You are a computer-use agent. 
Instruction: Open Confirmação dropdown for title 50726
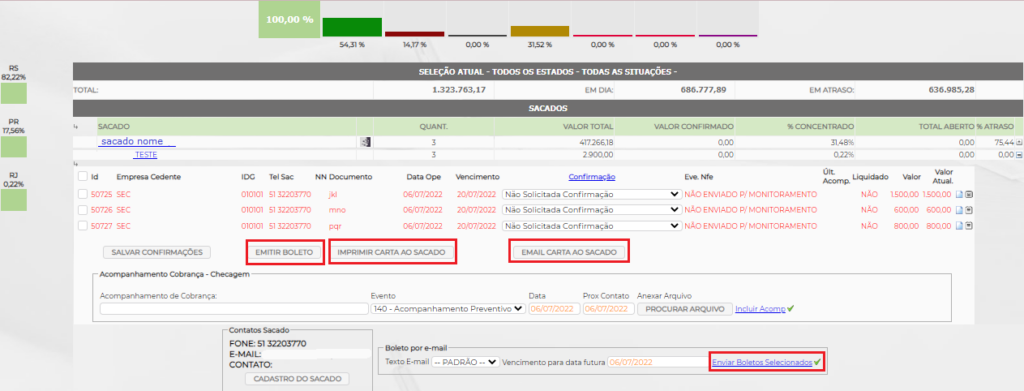tap(591, 210)
